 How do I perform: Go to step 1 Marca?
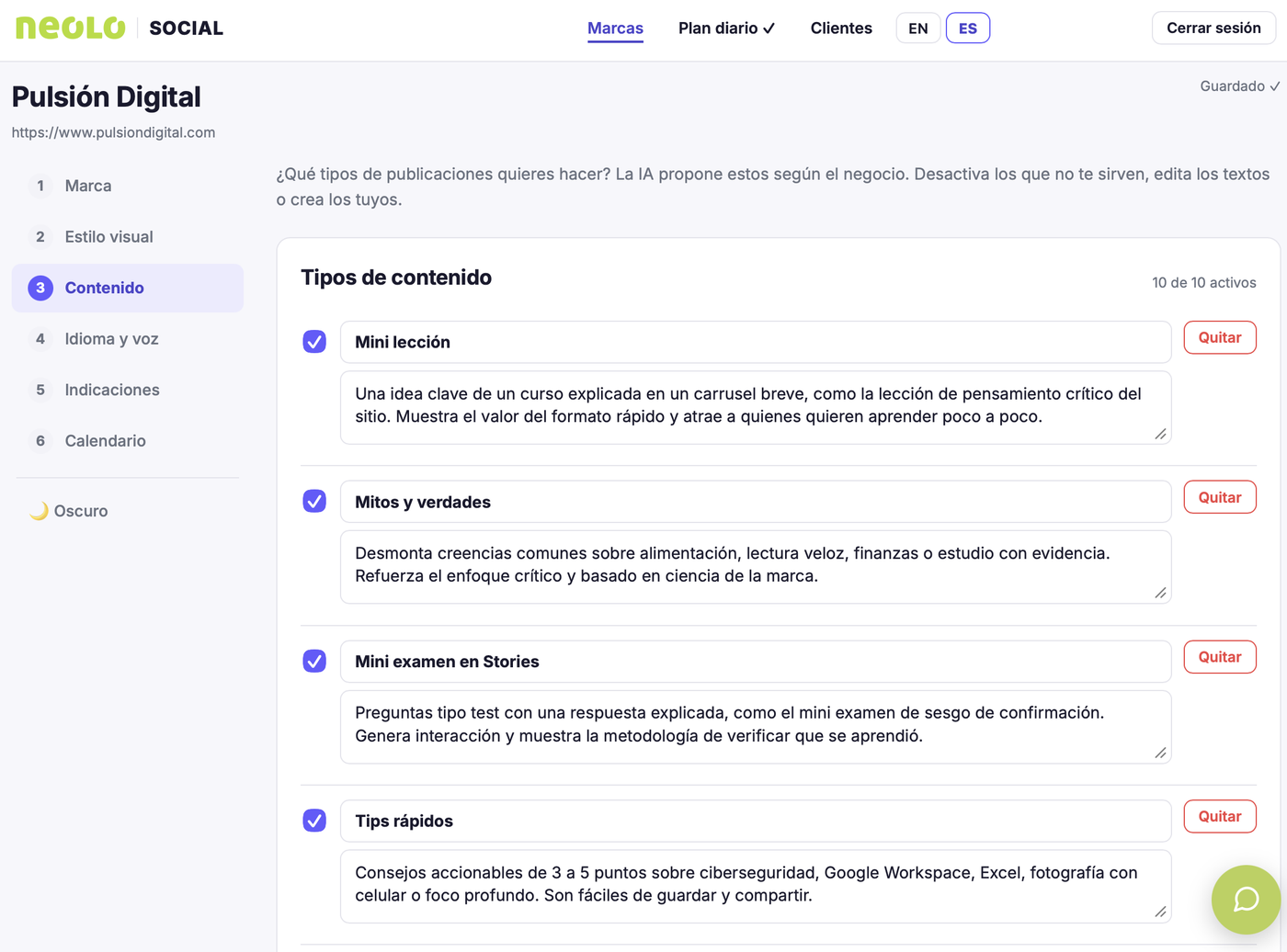point(128,186)
